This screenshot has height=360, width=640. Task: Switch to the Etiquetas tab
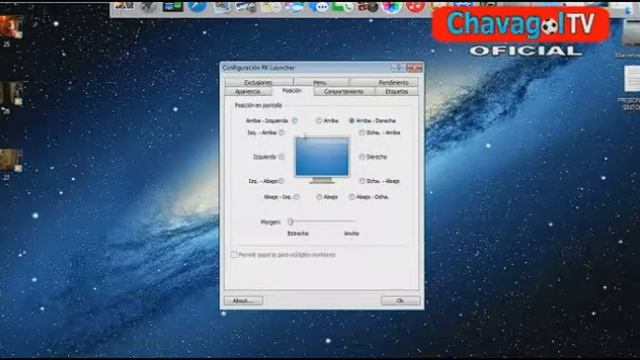[x=396, y=91]
